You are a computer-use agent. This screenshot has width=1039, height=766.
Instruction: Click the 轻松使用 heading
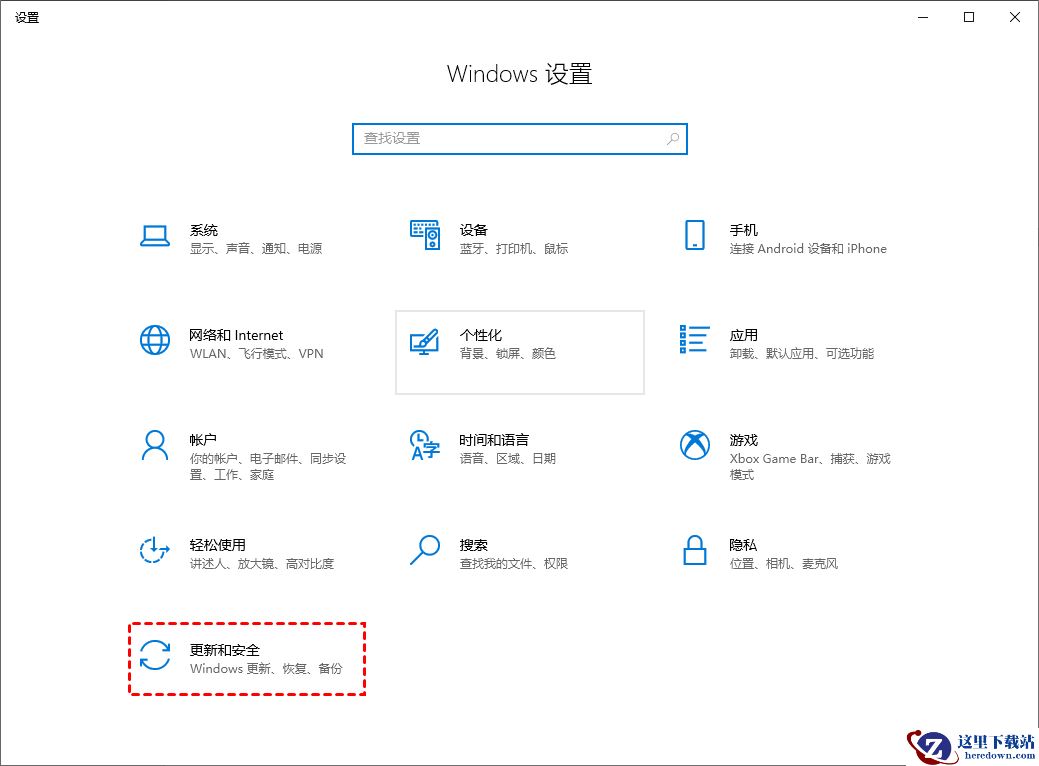[x=217, y=545]
